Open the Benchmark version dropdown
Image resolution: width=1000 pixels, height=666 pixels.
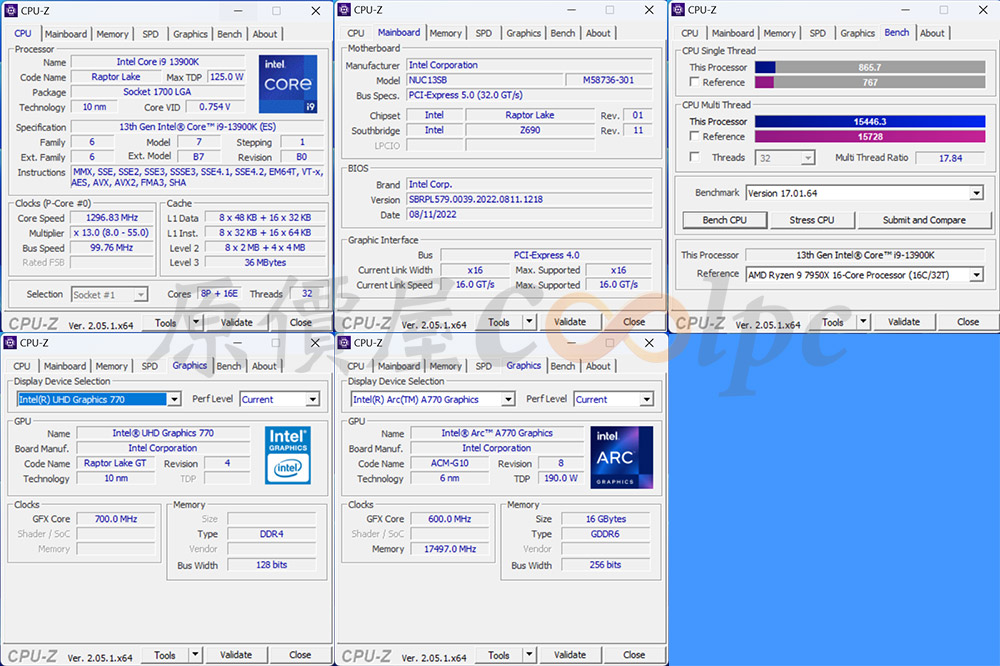pos(976,193)
